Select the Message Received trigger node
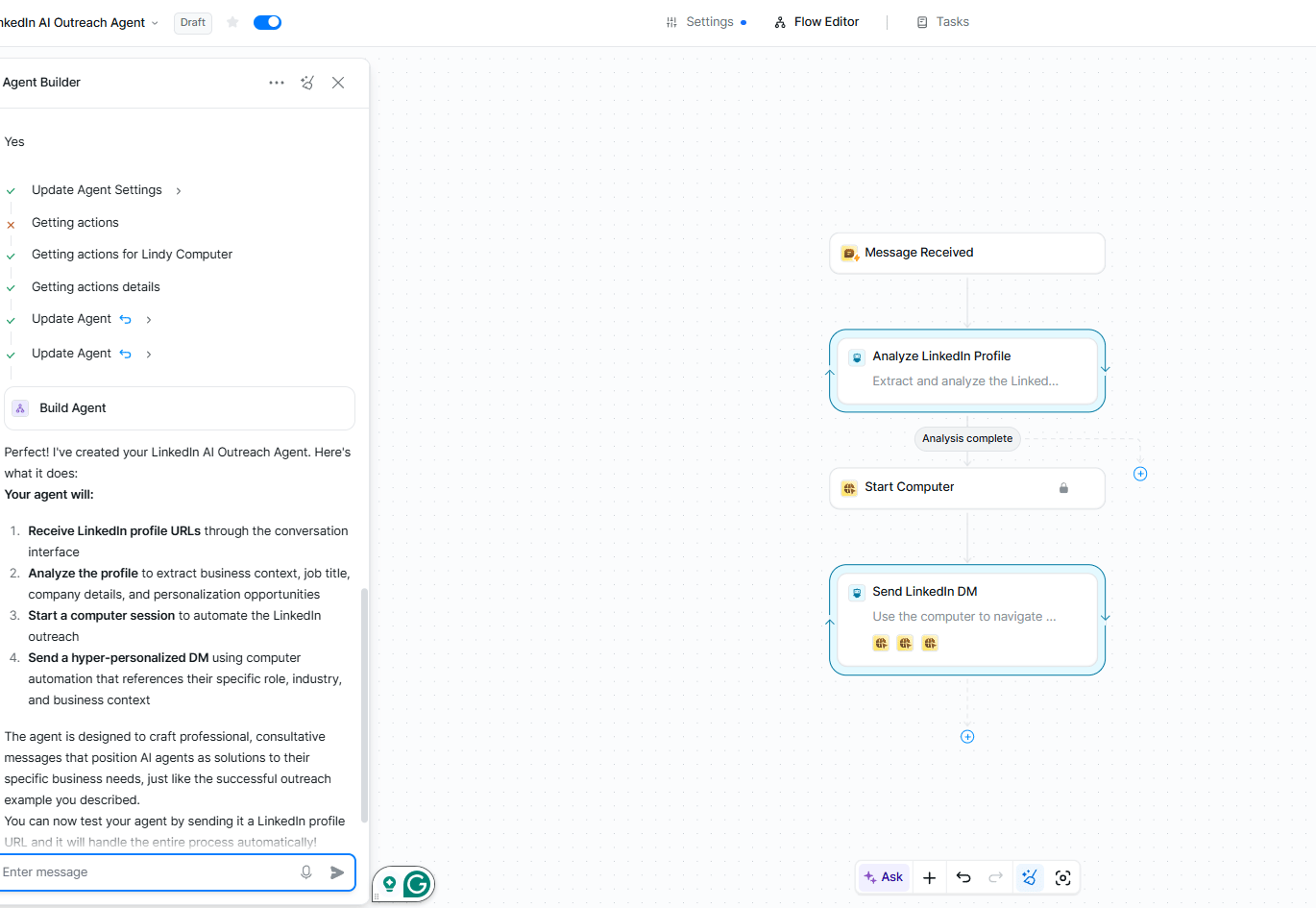 coord(967,253)
